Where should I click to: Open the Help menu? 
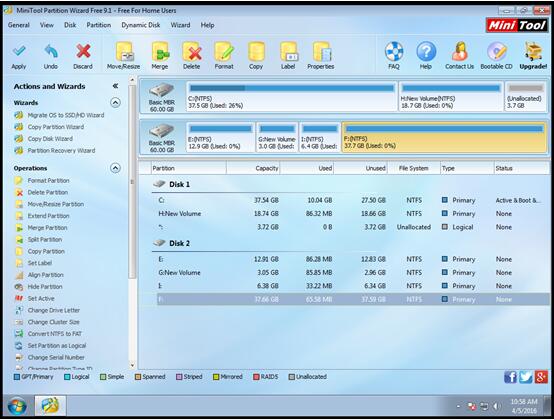(x=207, y=25)
